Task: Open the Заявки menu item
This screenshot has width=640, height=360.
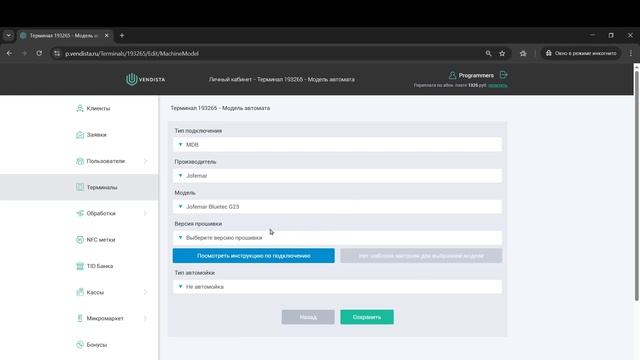Action: 96,135
